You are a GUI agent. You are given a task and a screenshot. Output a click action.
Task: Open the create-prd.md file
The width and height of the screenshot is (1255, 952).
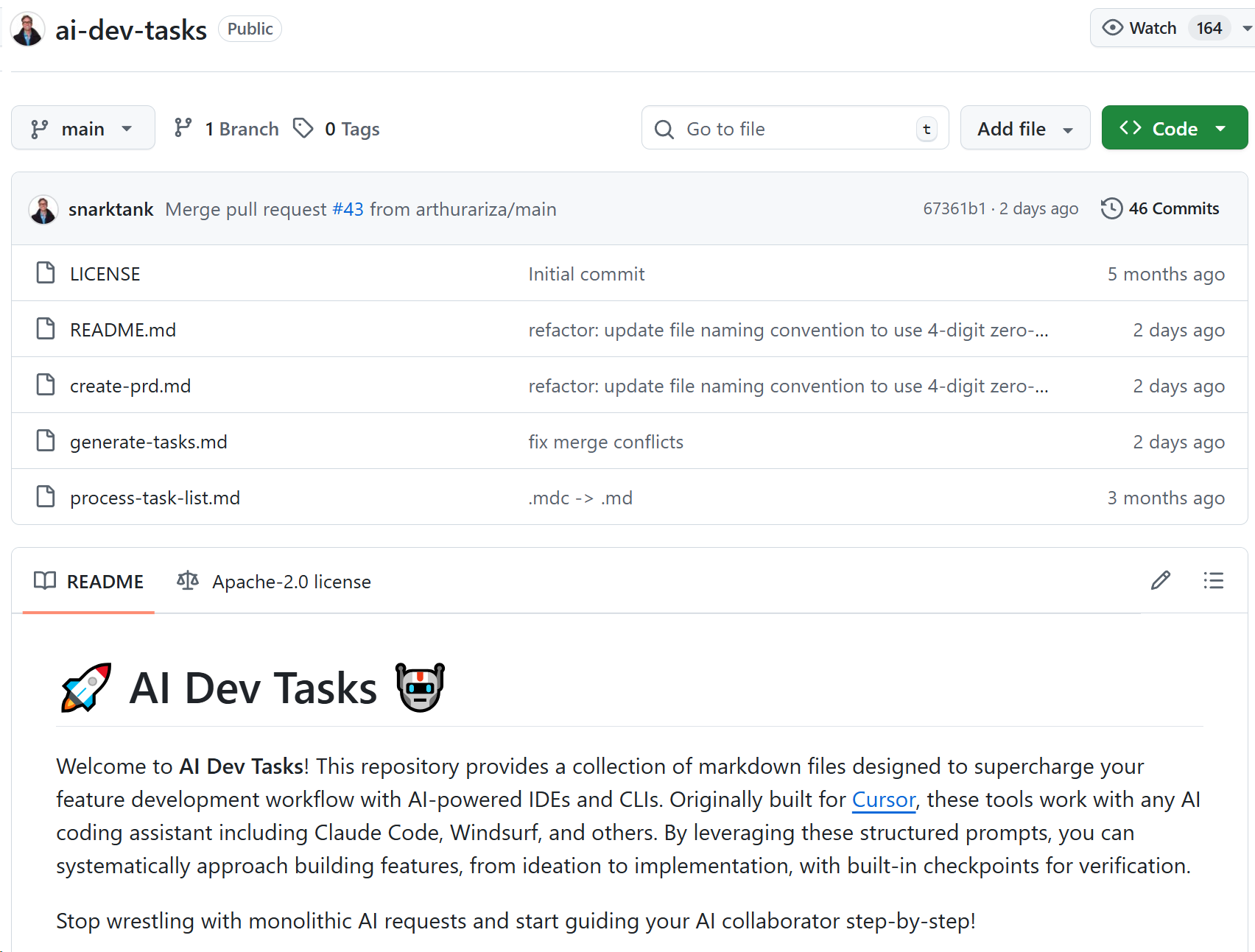[x=130, y=386]
